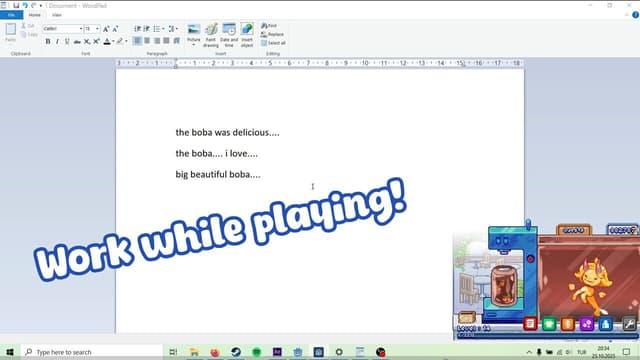The height and width of the screenshot is (360, 640).
Task: Expand the Picture insert dropdown arrow
Action: [193, 45]
